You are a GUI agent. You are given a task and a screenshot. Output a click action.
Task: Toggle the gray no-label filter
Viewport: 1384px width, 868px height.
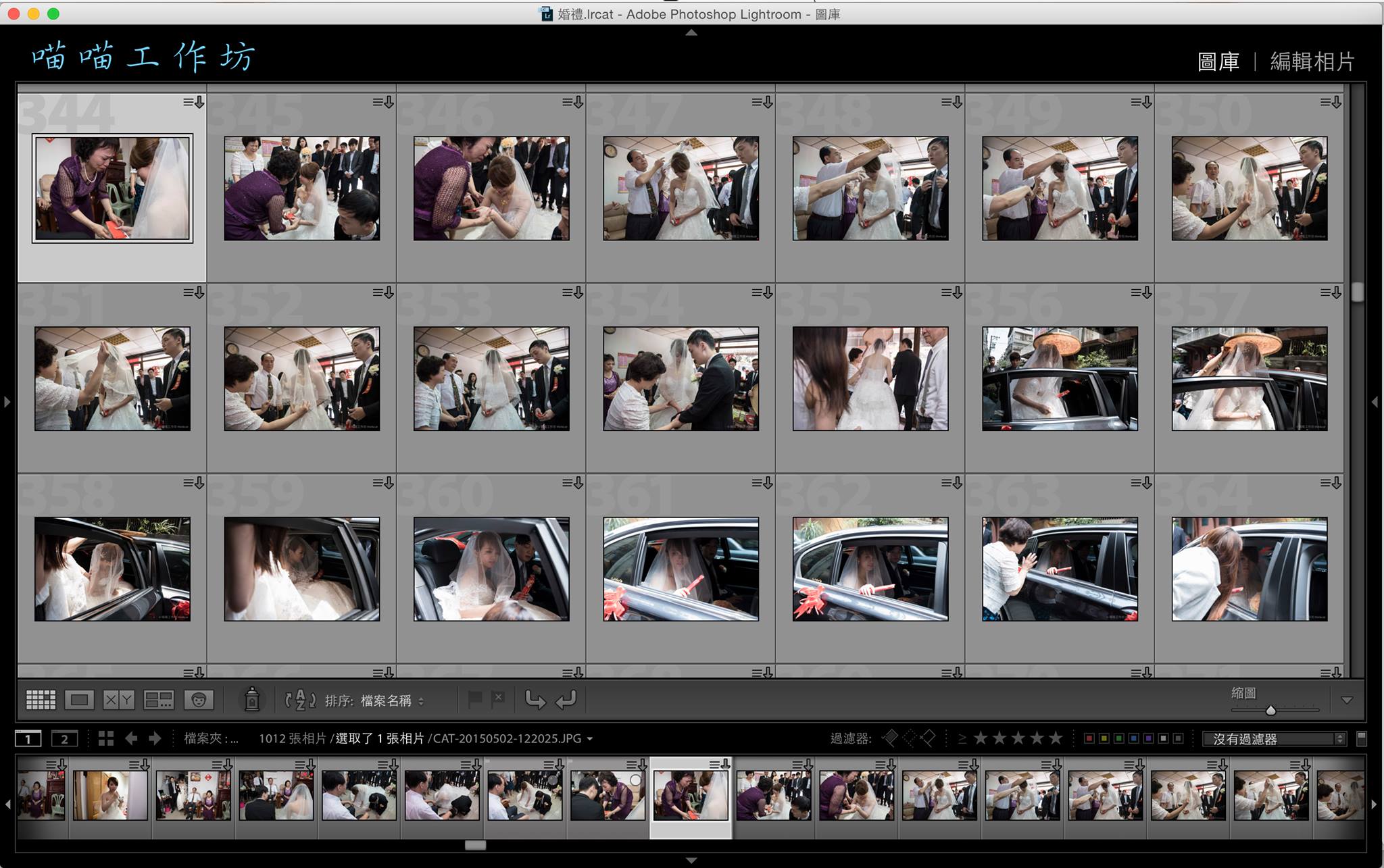coord(1178,738)
